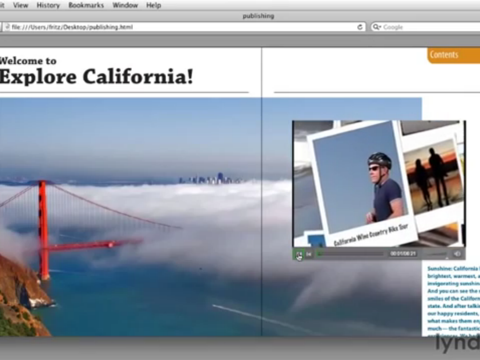The height and width of the screenshot is (360, 480).
Task: Click the embedded bike tour video
Action: coord(379,184)
